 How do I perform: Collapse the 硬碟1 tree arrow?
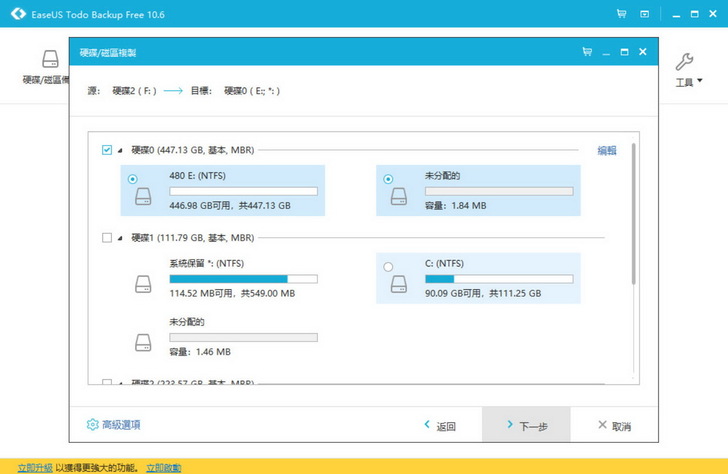tap(121, 238)
